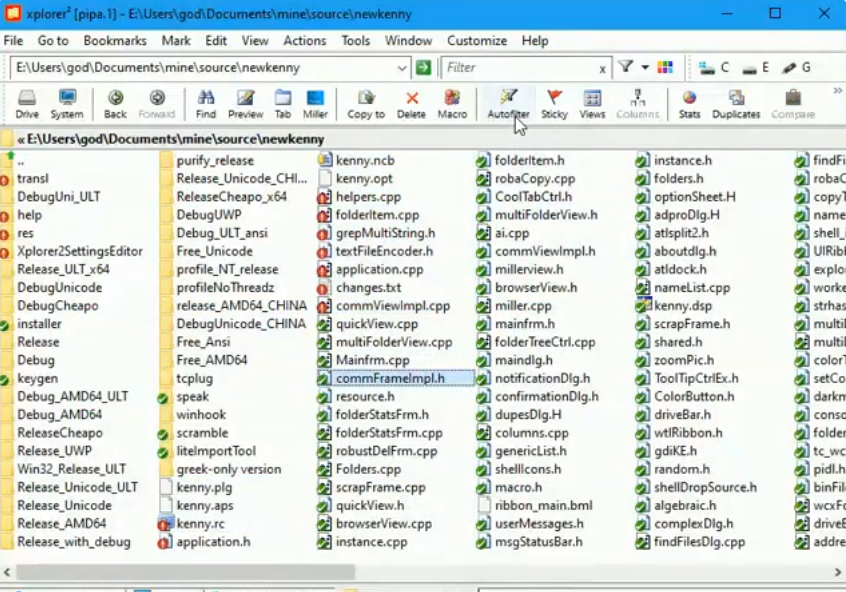The image size is (846, 592).
Task: Click the green Go arrow button
Action: coord(424,68)
